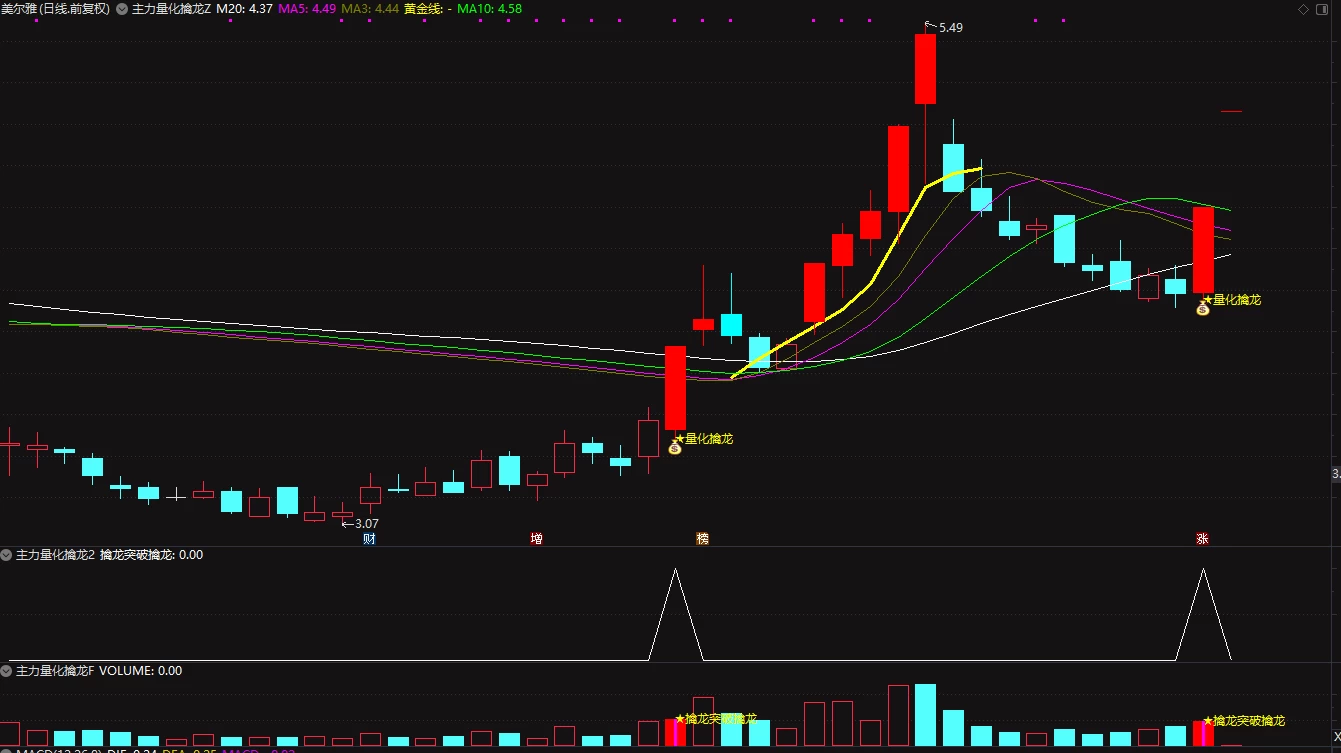The image size is (1341, 753).
Task: Click the 财 event marker below the candles
Action: click(x=369, y=539)
